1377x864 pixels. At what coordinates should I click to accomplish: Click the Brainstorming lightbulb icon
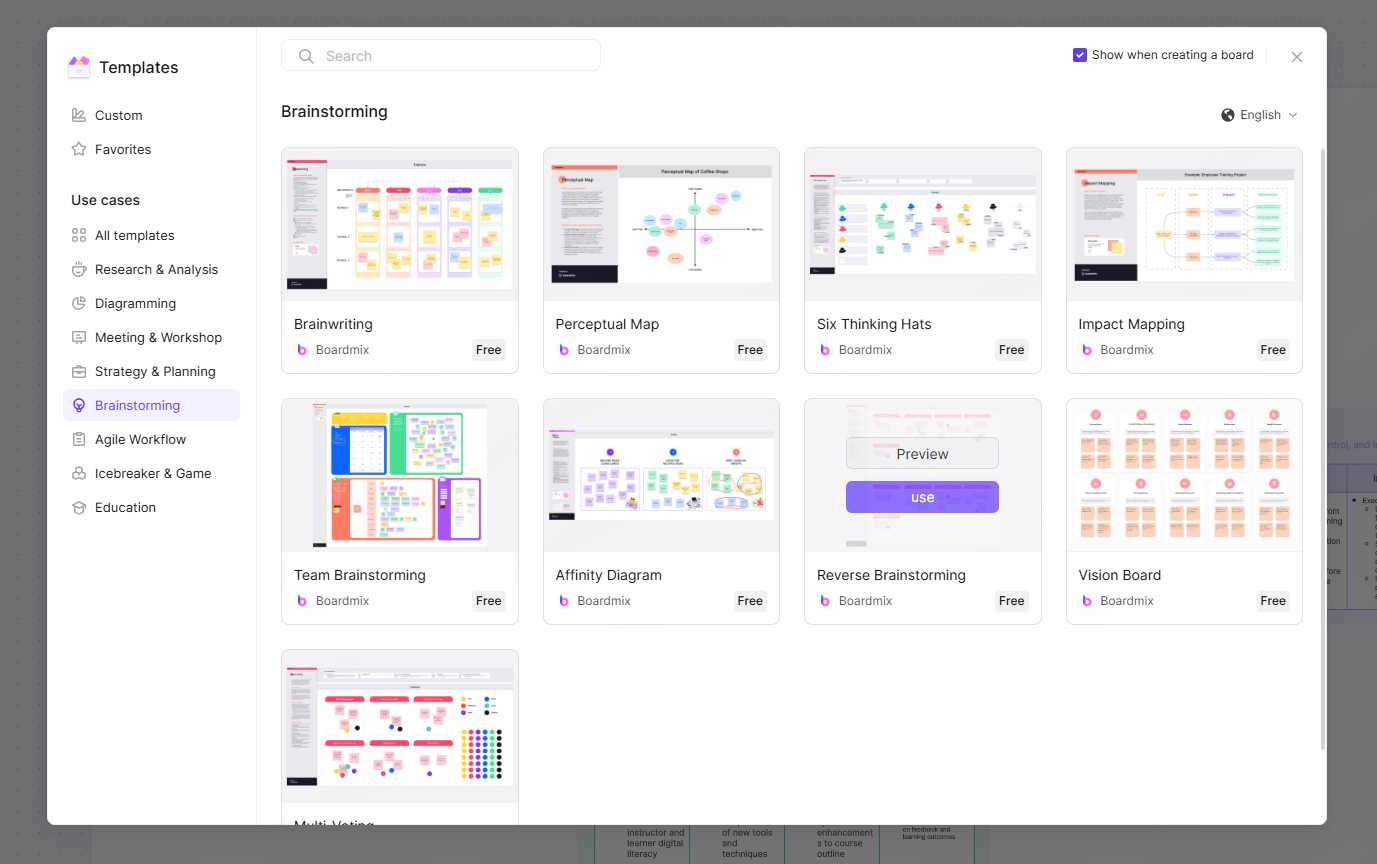tap(79, 405)
